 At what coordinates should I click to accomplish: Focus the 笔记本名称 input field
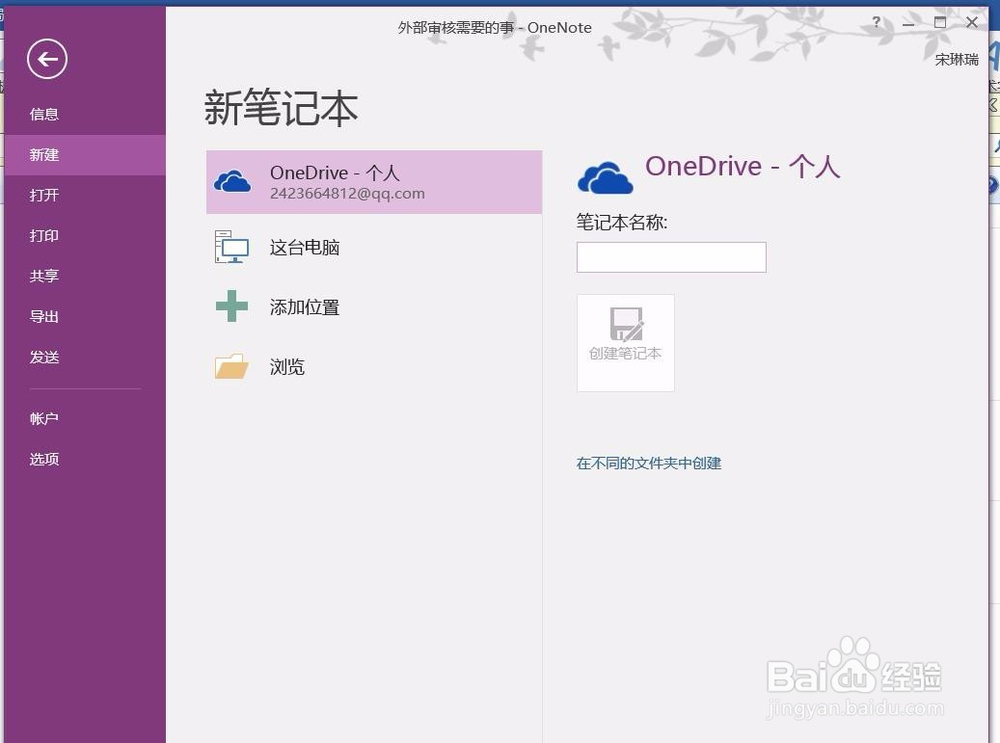[672, 257]
